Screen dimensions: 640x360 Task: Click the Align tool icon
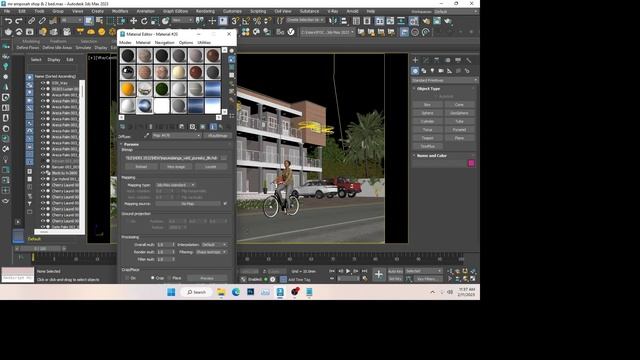click(344, 21)
